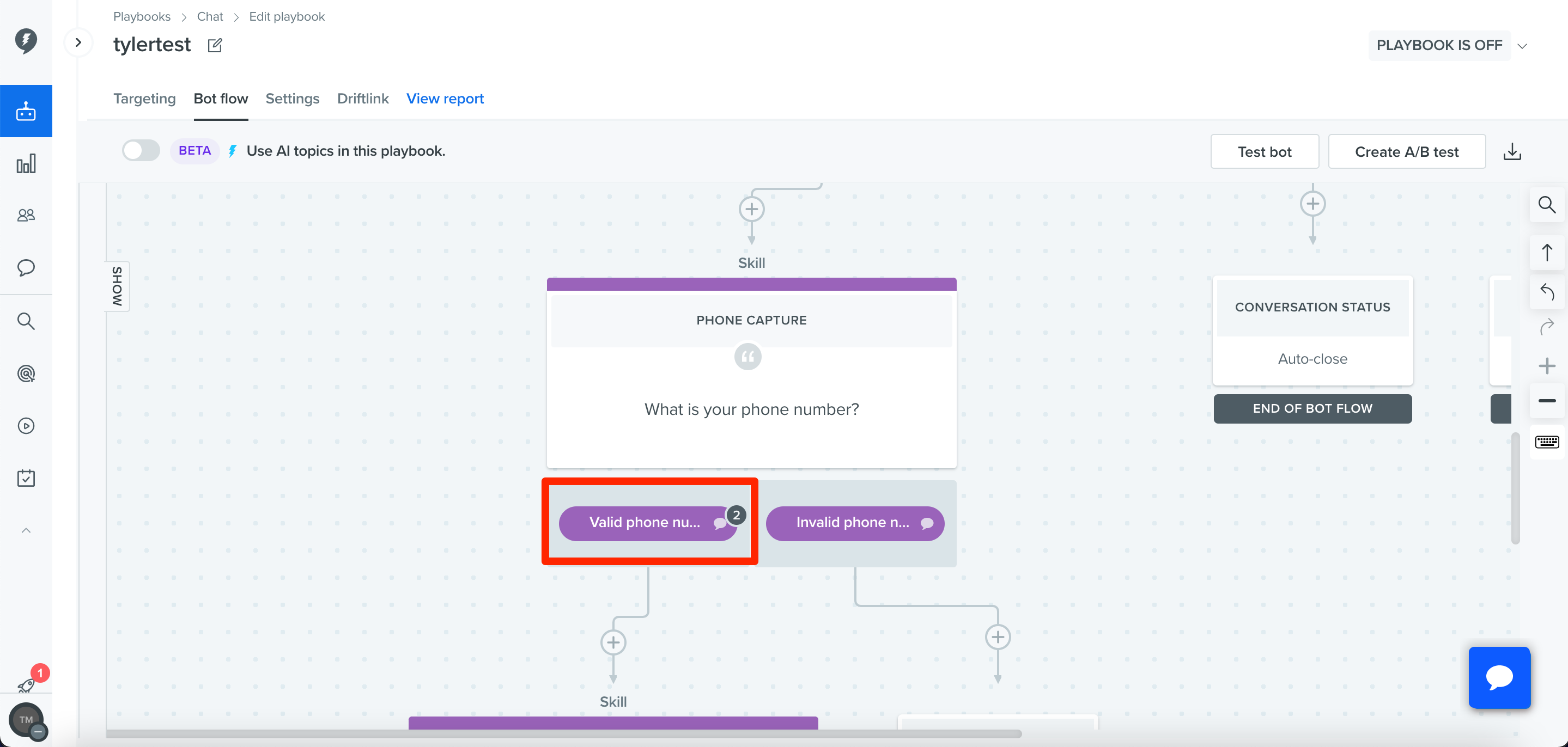Select the Invalid phone number branch
This screenshot has height=747, width=1568.
pyautogui.click(x=855, y=523)
